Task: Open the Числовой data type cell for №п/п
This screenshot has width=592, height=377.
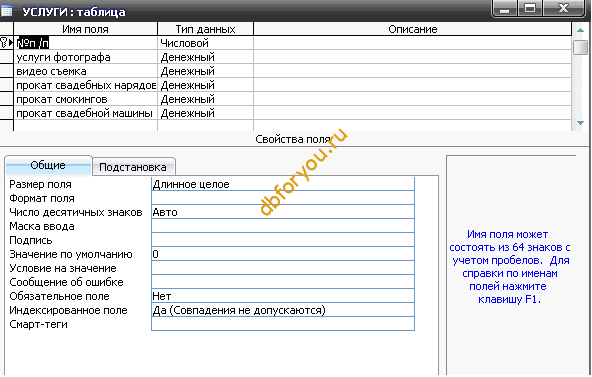Action: 205,43
